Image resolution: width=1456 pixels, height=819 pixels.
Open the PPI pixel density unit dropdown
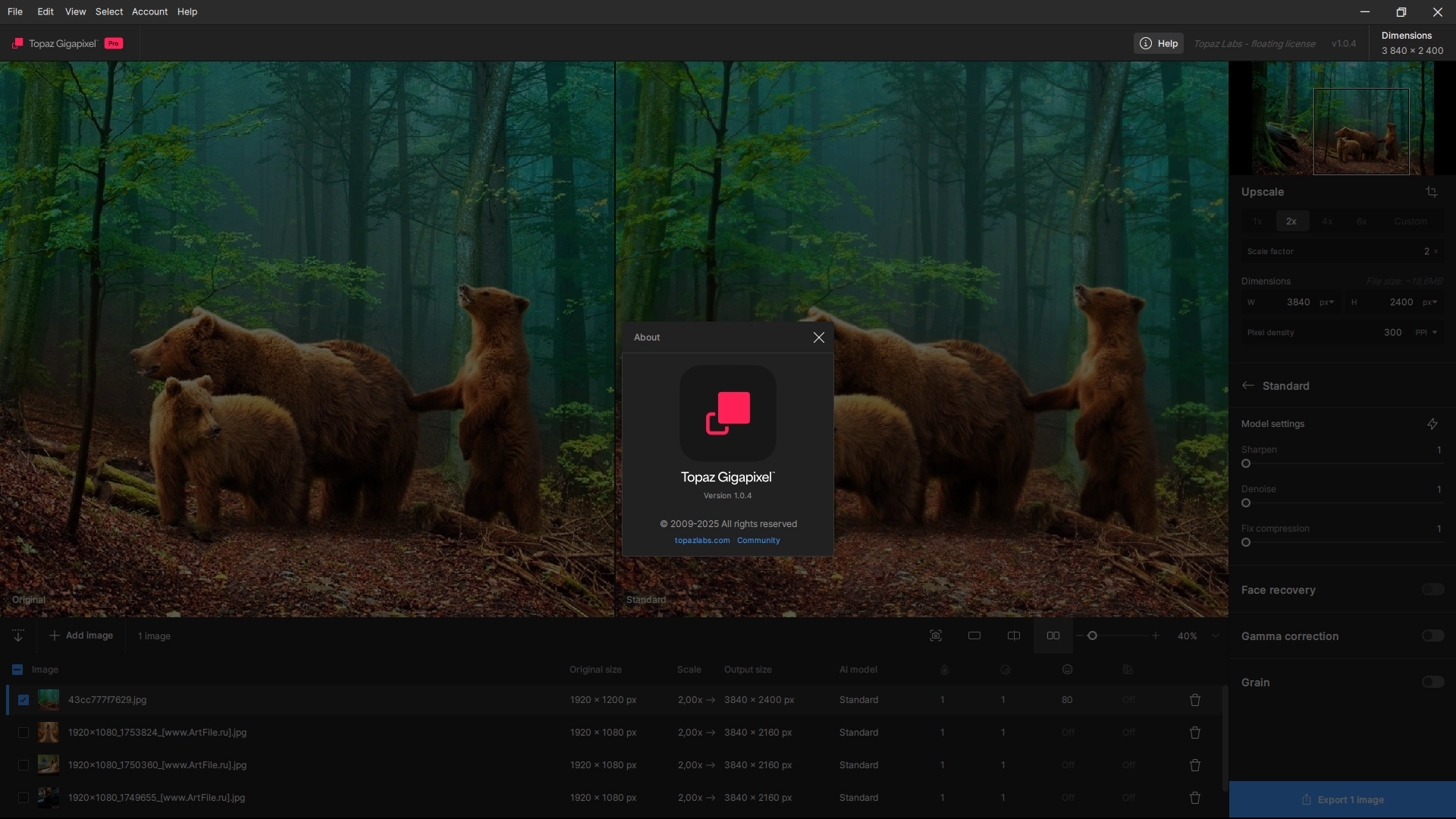[1426, 333]
